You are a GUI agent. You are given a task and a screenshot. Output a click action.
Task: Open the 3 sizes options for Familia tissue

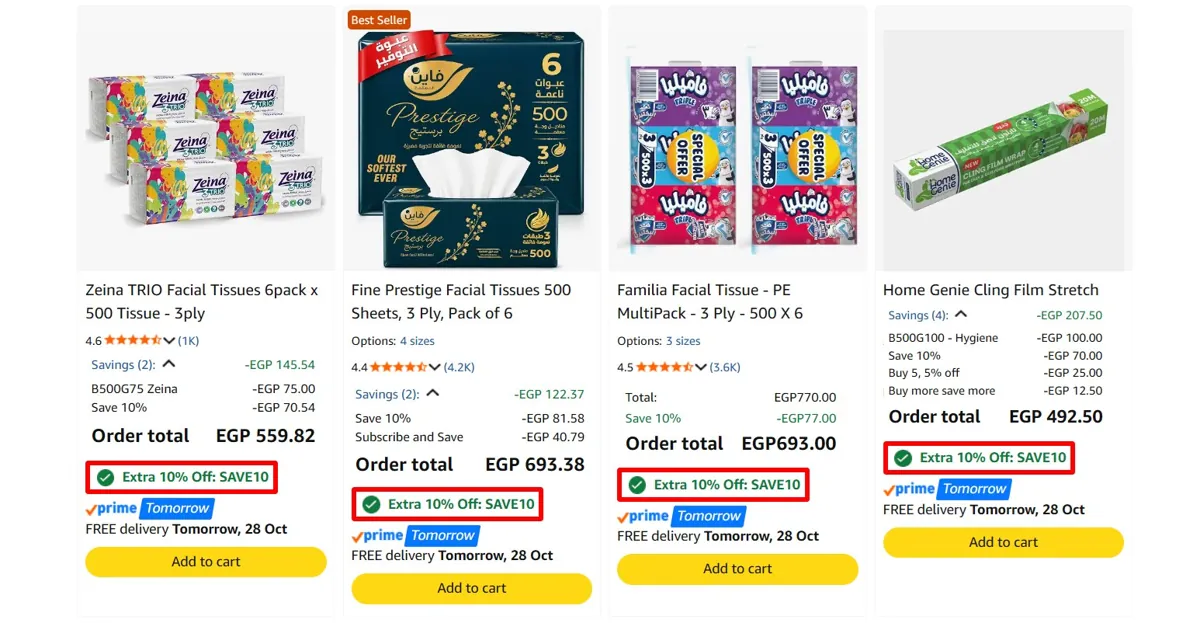pos(683,341)
